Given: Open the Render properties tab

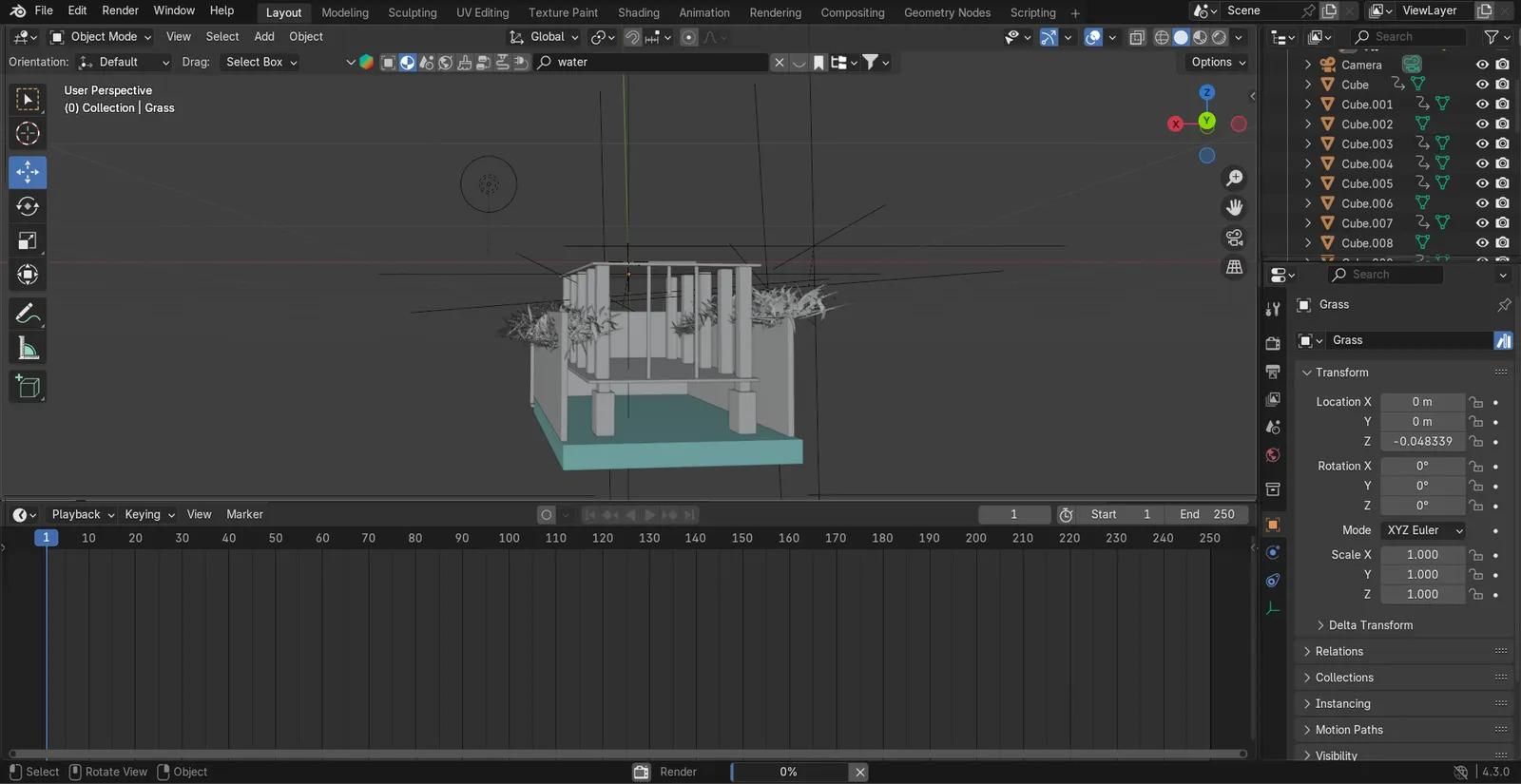Looking at the screenshot, I should (x=1273, y=343).
